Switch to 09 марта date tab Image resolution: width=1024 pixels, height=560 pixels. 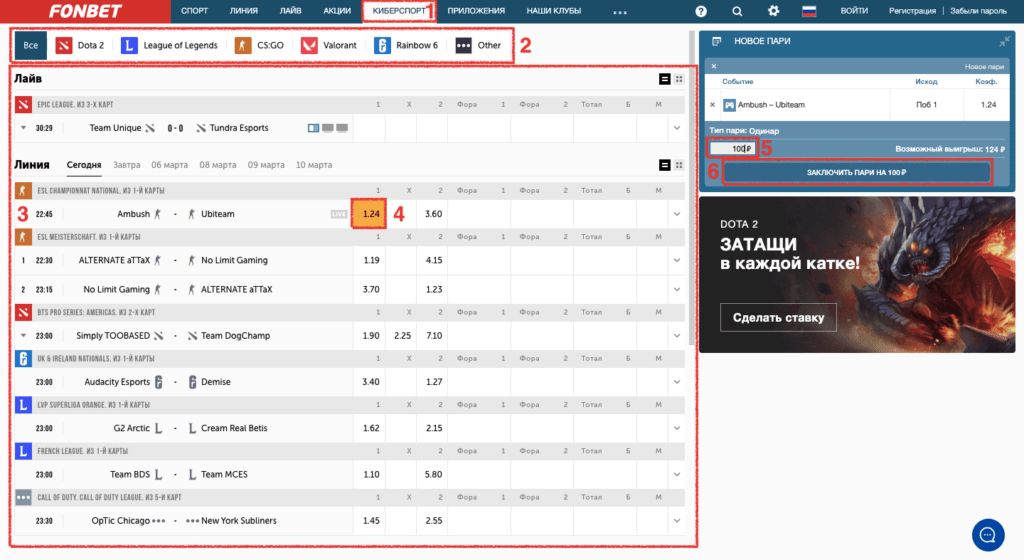coord(266,165)
